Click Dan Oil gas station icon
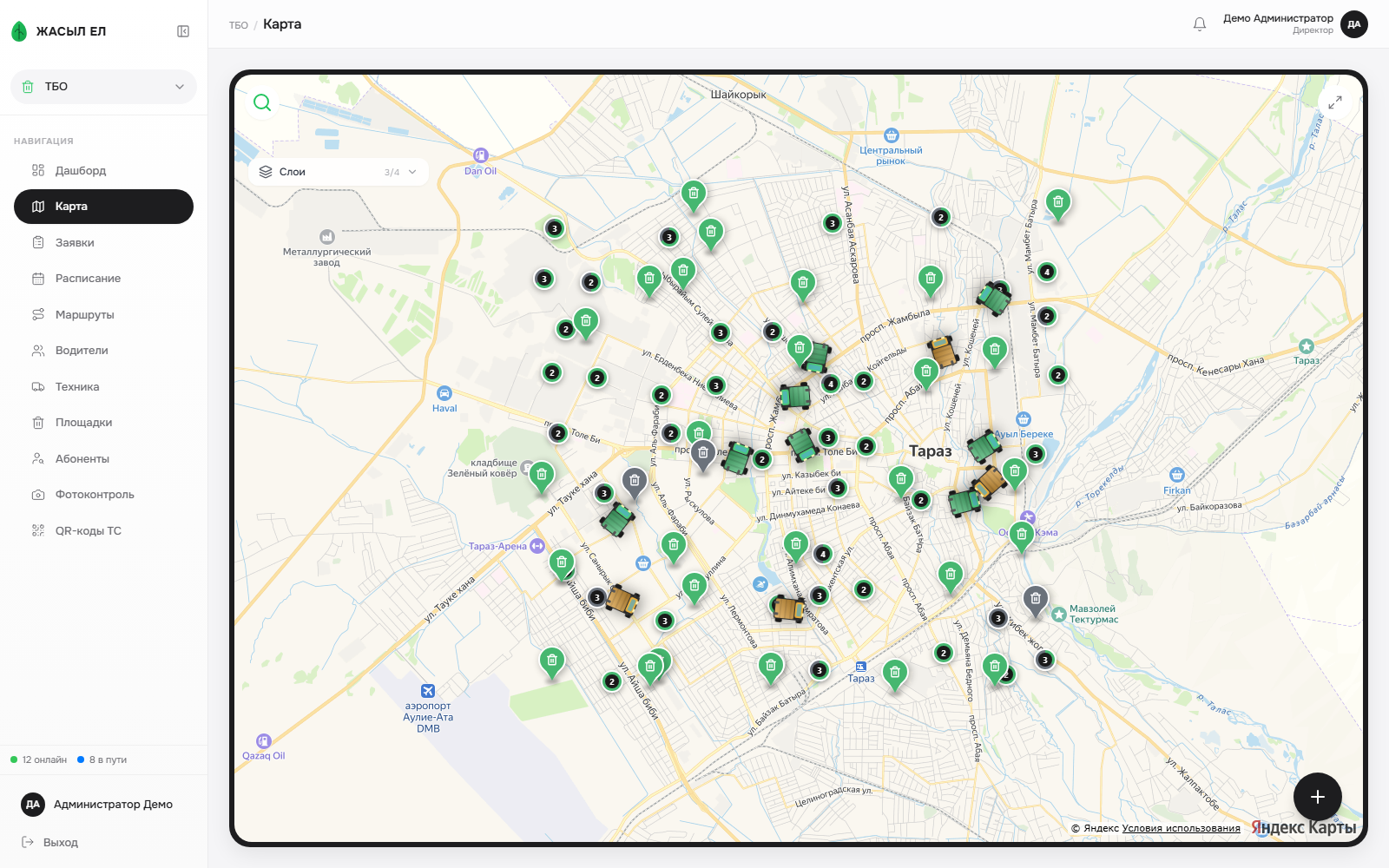 481,155
